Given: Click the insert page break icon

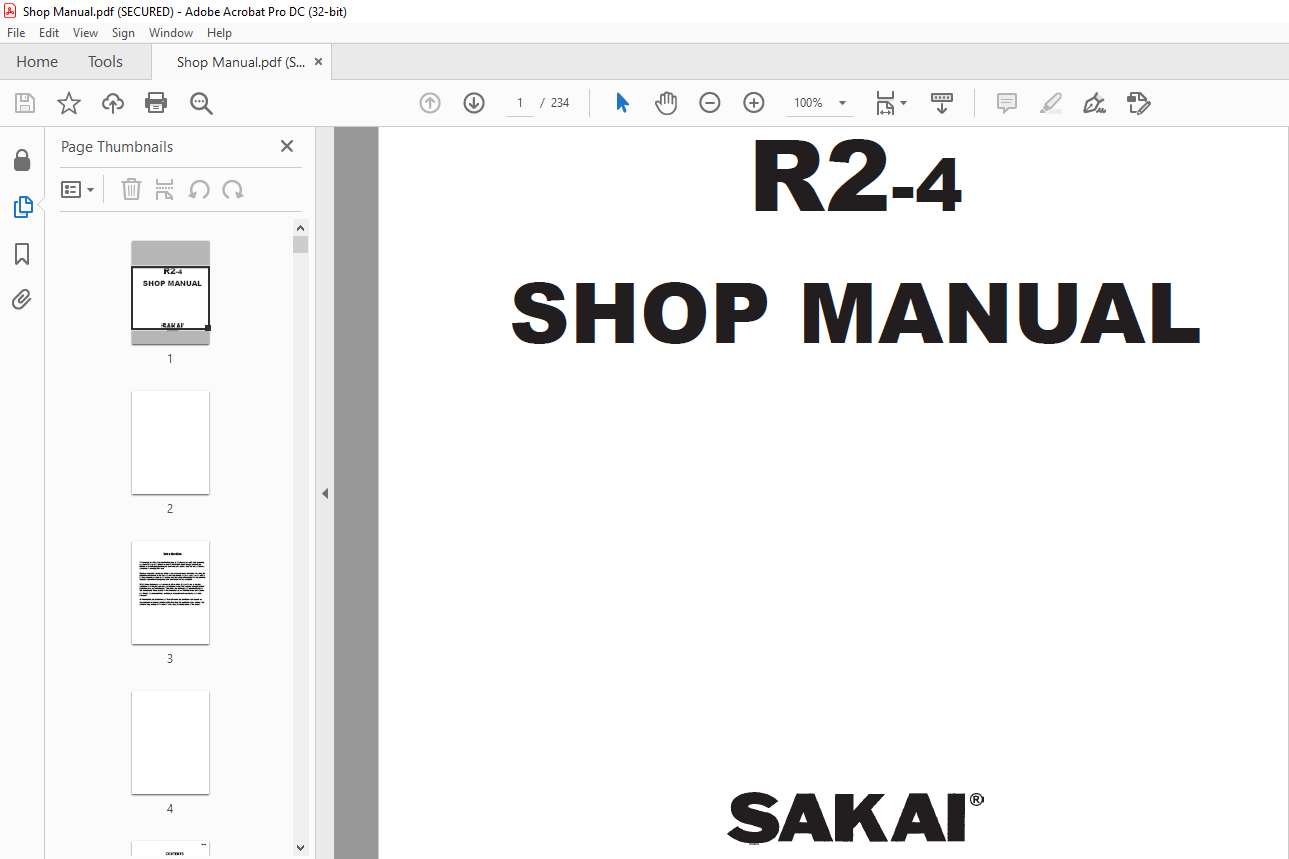Looking at the screenshot, I should pos(165,189).
